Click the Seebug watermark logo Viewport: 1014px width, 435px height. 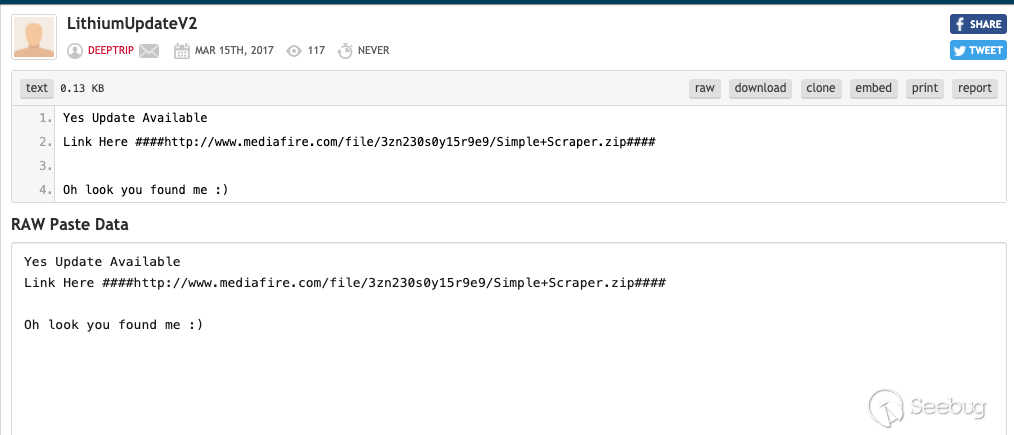929,405
